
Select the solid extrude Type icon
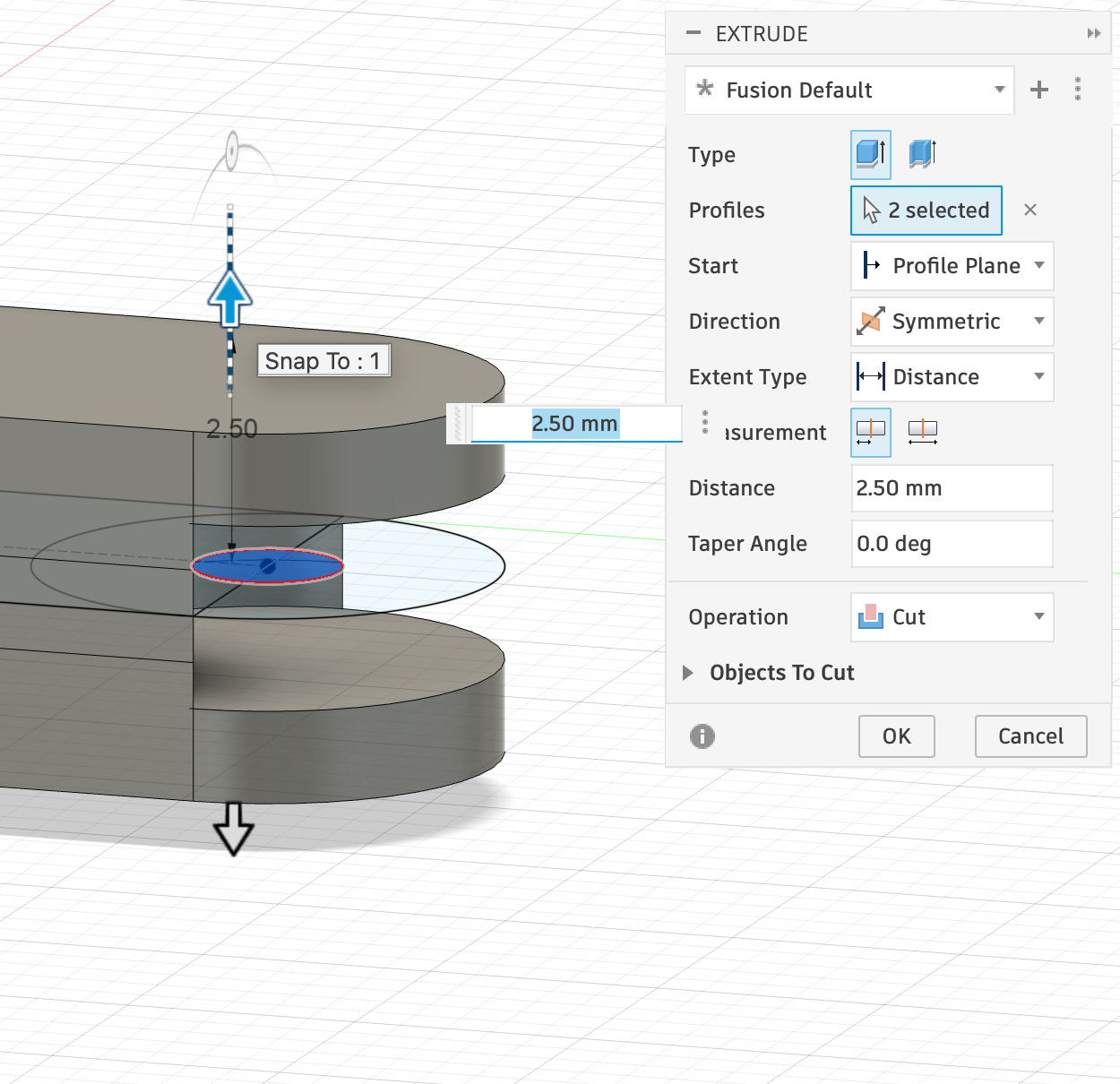[x=869, y=154]
